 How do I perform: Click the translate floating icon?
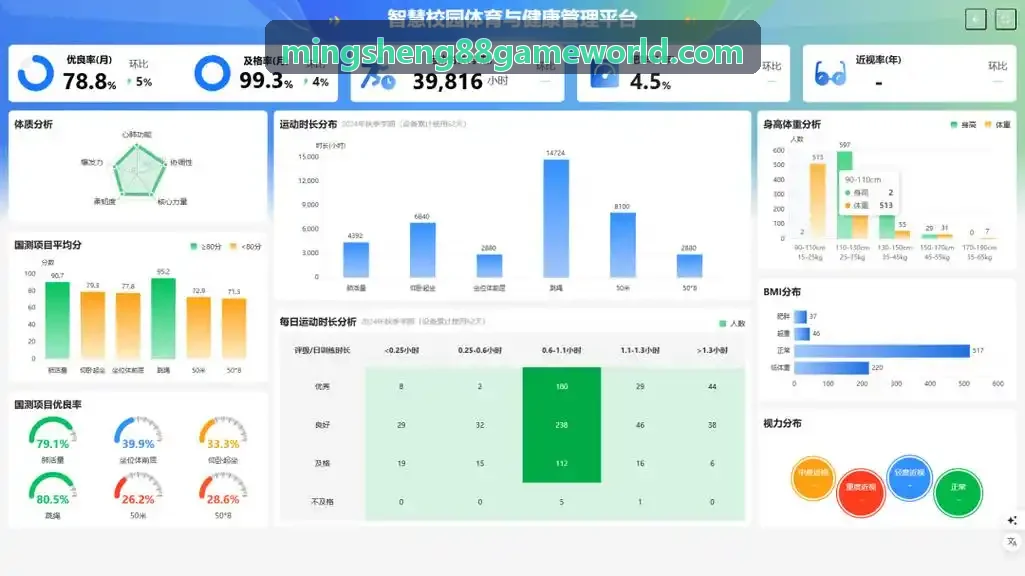pyautogui.click(x=1012, y=542)
